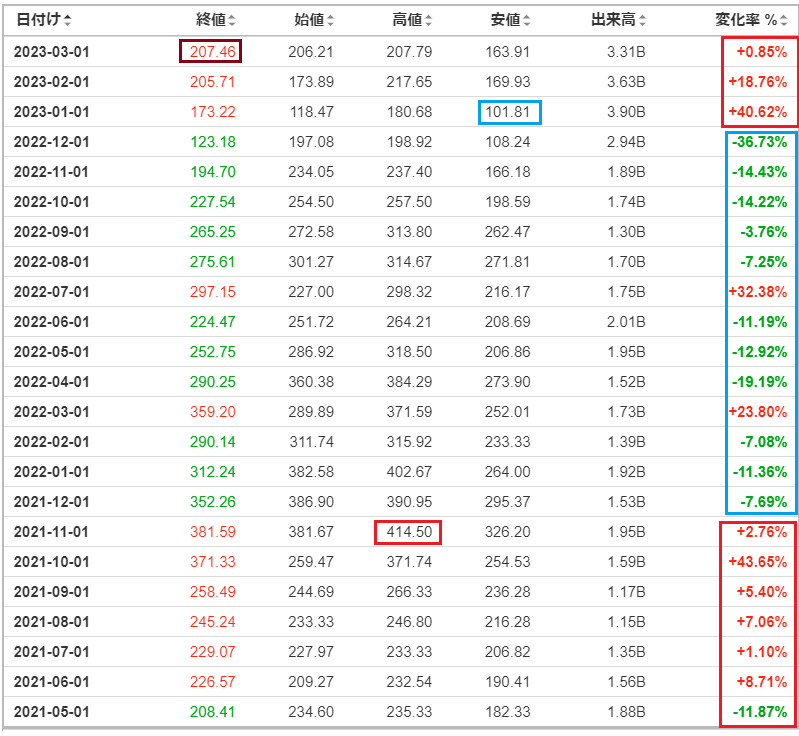Click the 日付け column header label
This screenshot has width=799, height=736.
coord(39,20)
